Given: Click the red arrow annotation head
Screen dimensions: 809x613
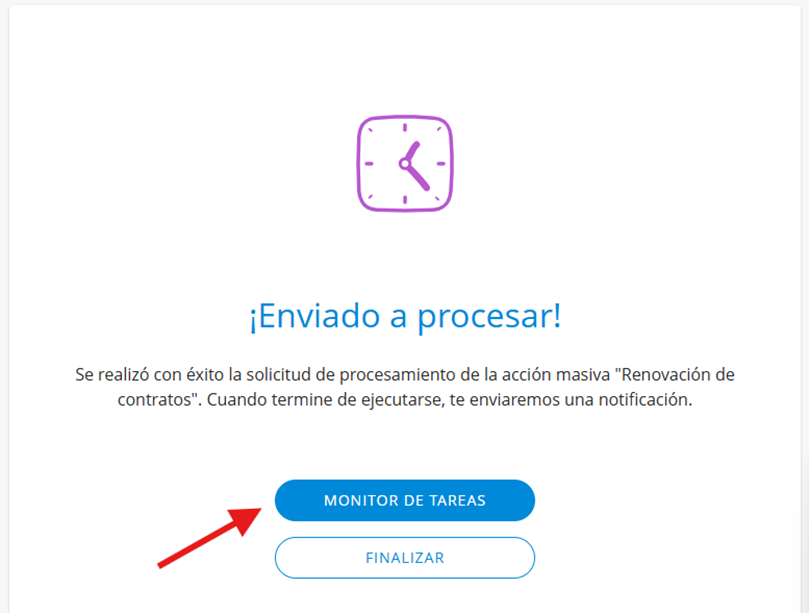Looking at the screenshot, I should [x=245, y=521].
